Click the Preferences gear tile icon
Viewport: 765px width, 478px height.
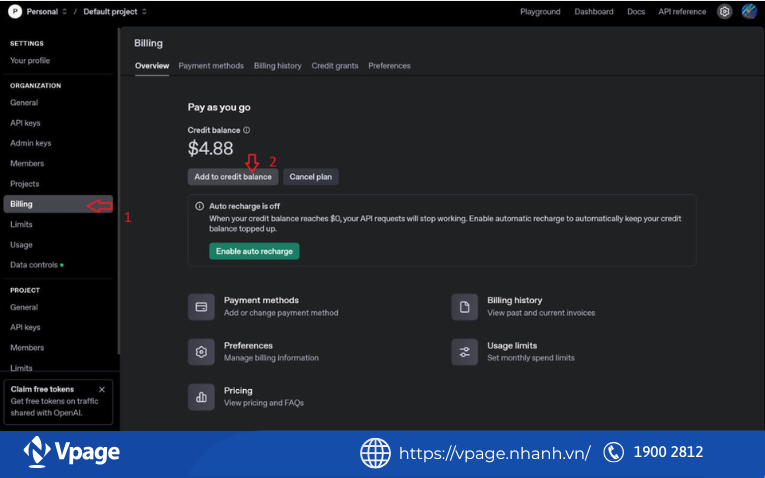[201, 352]
